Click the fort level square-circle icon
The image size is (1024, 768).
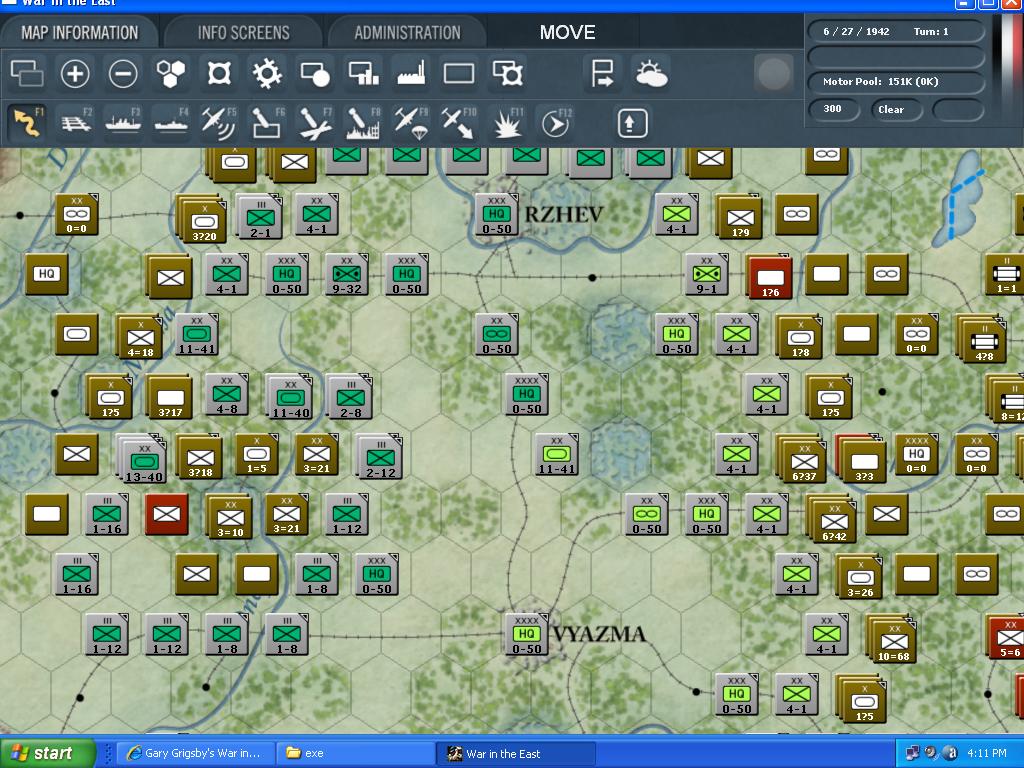pyautogui.click(x=219, y=73)
